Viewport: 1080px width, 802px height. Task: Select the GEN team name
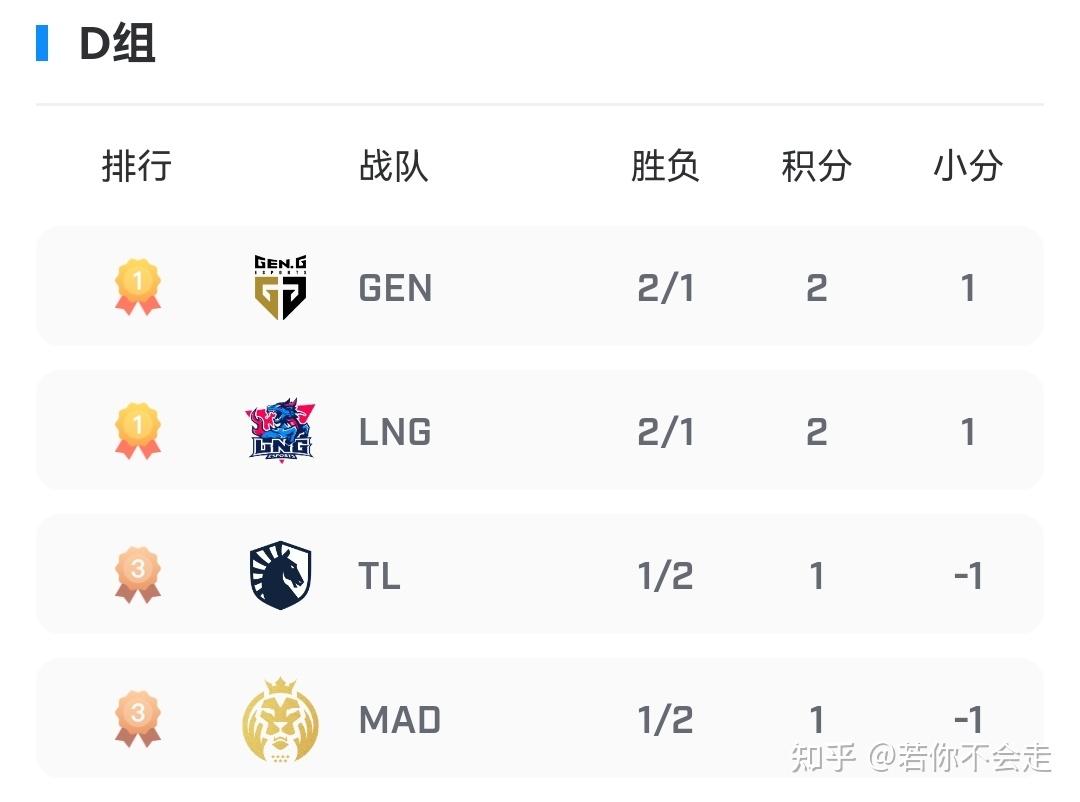coord(395,288)
